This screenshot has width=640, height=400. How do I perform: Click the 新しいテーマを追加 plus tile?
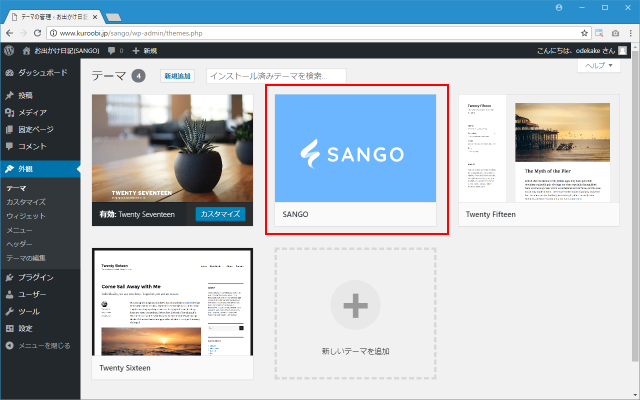coord(355,313)
